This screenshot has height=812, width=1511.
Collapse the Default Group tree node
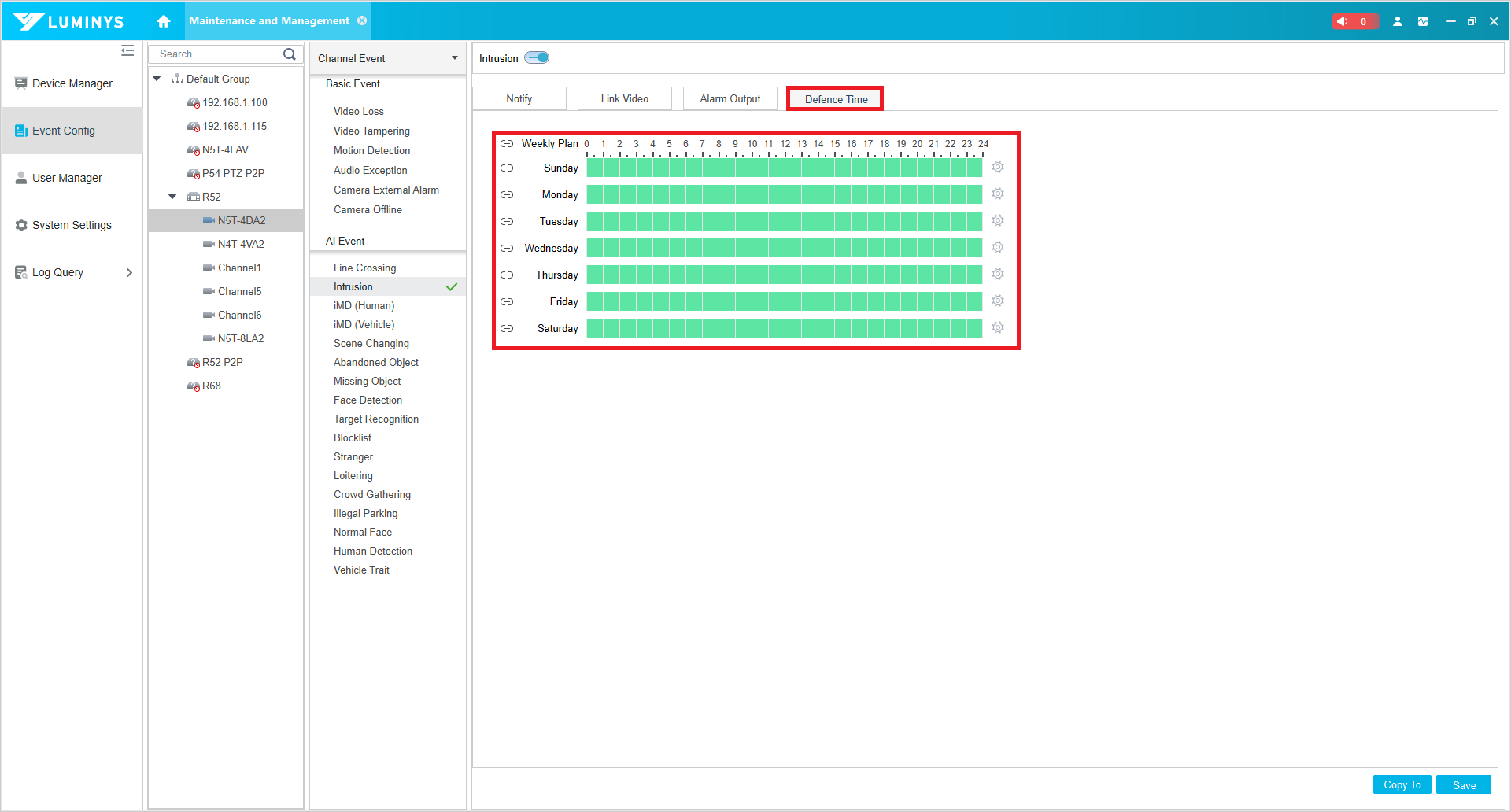(x=157, y=79)
